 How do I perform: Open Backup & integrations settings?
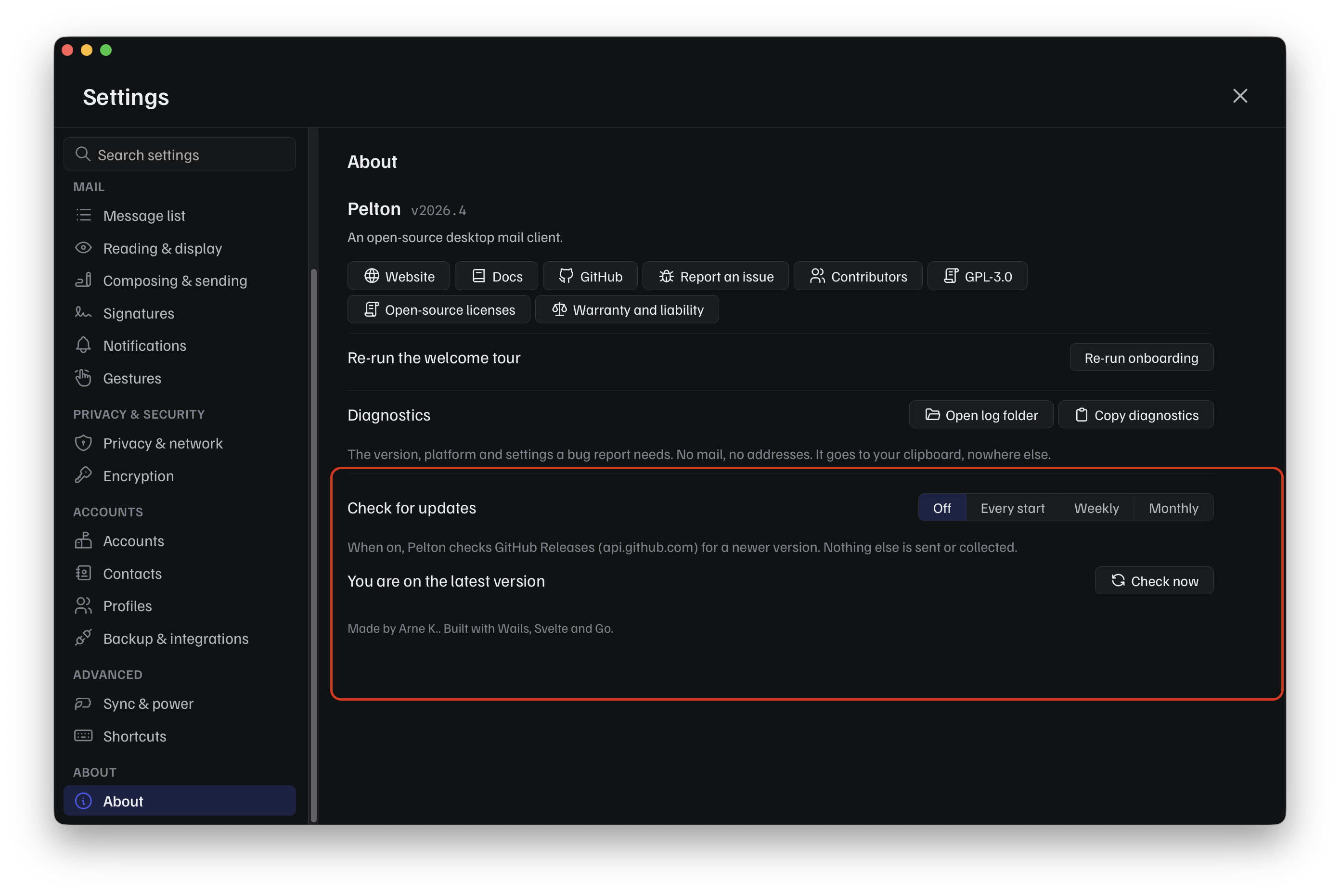click(x=180, y=638)
